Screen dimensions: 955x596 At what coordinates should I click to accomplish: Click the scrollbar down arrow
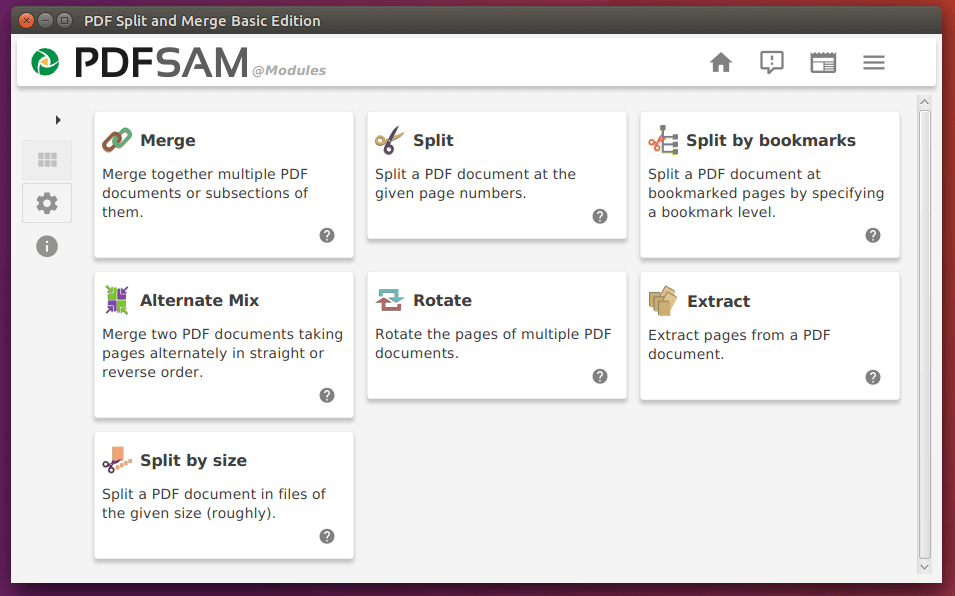(925, 567)
